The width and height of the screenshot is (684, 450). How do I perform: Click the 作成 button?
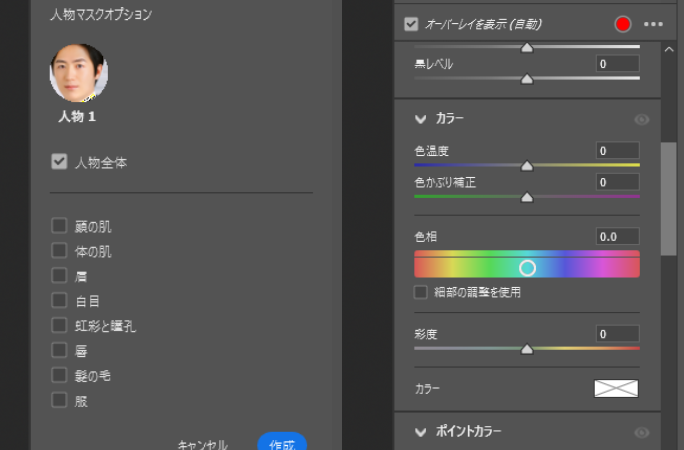coord(282,443)
